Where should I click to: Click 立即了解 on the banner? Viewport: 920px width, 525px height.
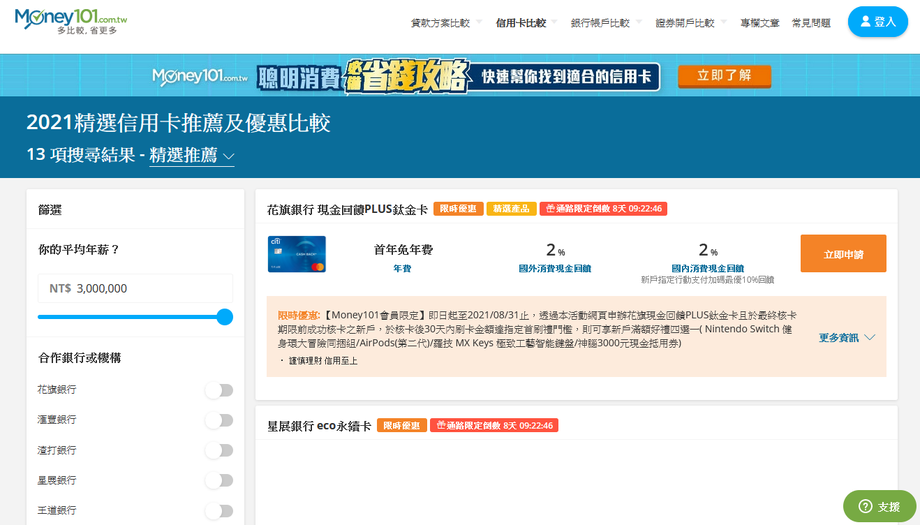click(724, 76)
